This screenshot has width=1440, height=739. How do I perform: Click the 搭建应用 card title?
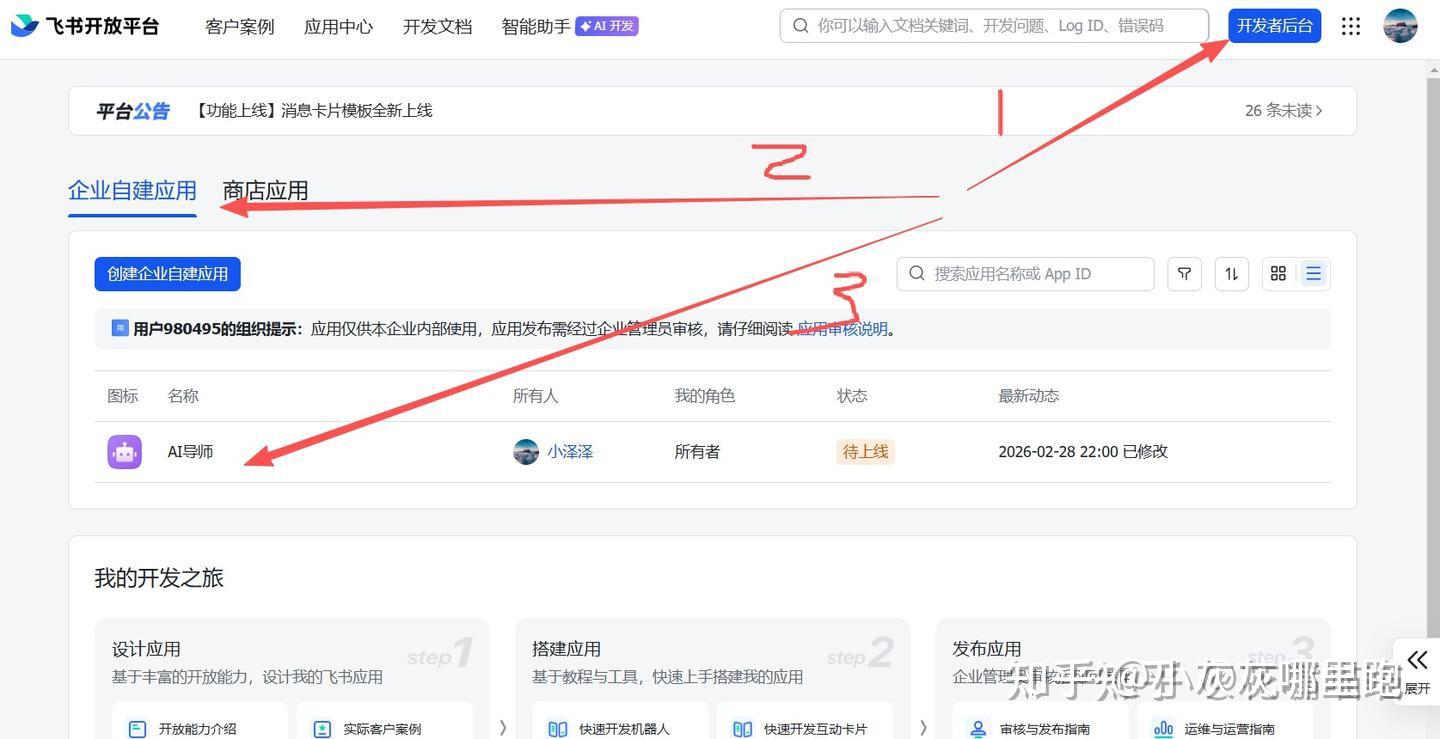point(566,649)
